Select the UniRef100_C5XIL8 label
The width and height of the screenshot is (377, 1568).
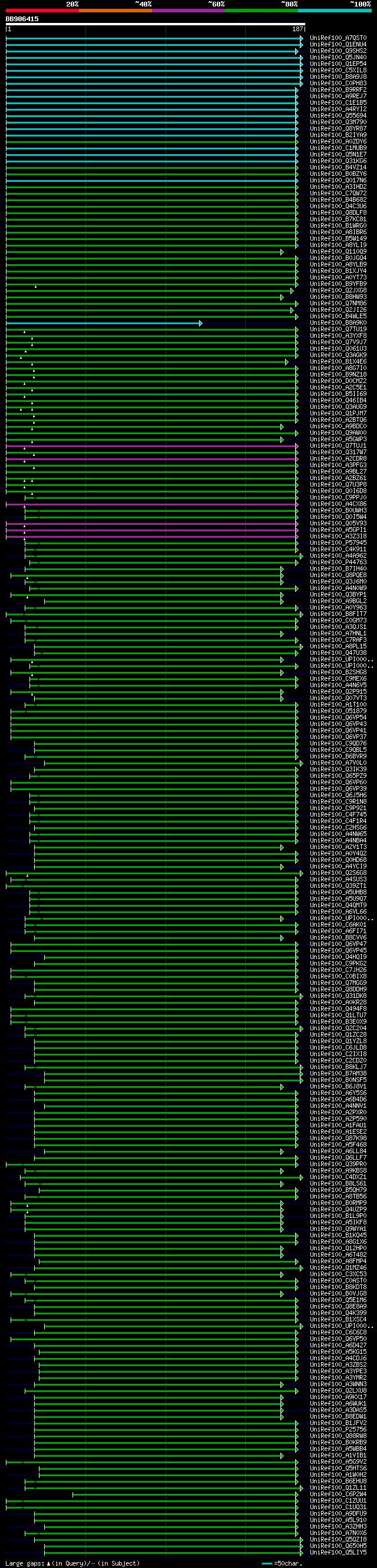click(x=338, y=71)
